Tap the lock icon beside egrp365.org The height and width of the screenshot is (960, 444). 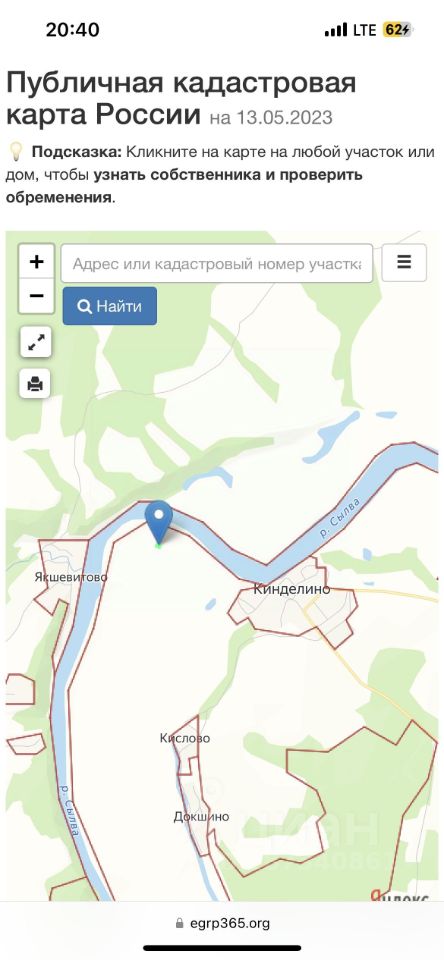pos(179,923)
